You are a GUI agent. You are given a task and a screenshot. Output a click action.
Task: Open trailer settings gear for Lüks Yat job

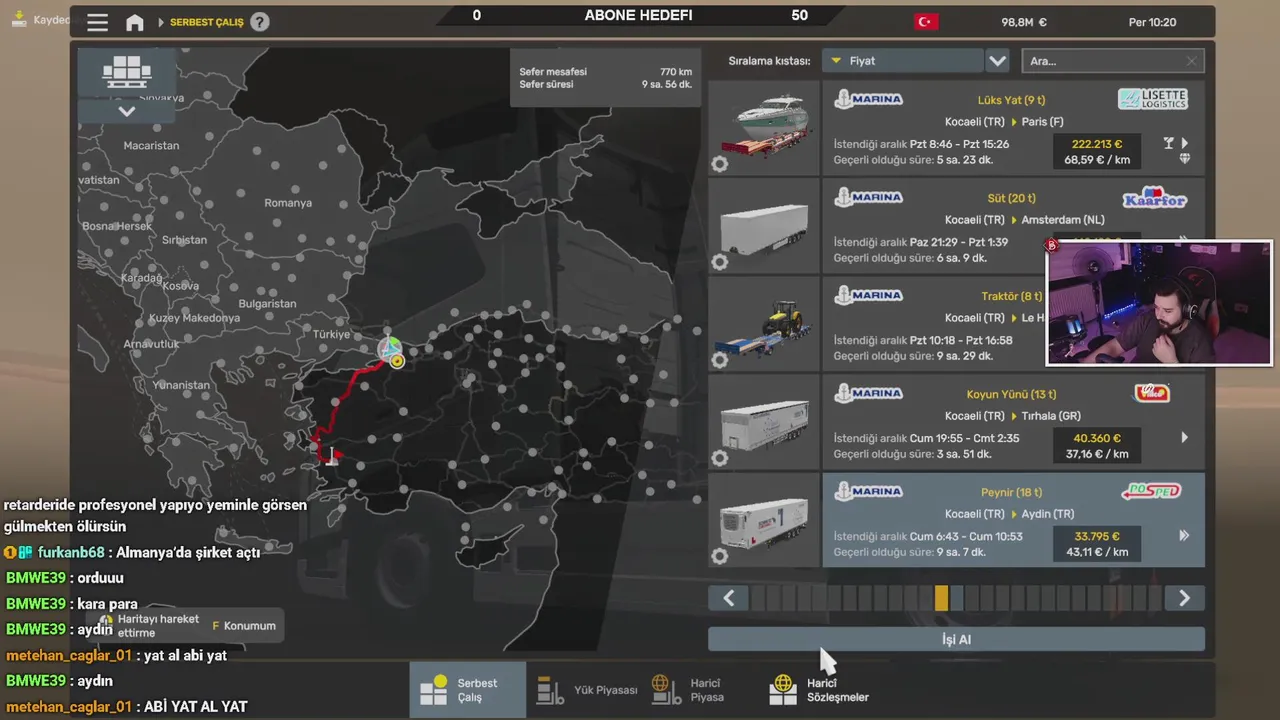(x=719, y=164)
